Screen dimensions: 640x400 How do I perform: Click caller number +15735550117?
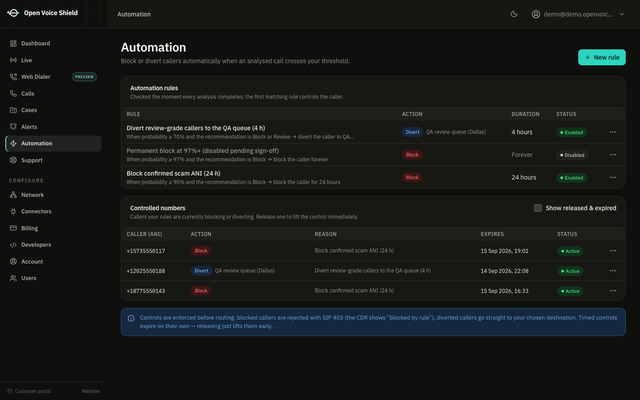tap(146, 251)
